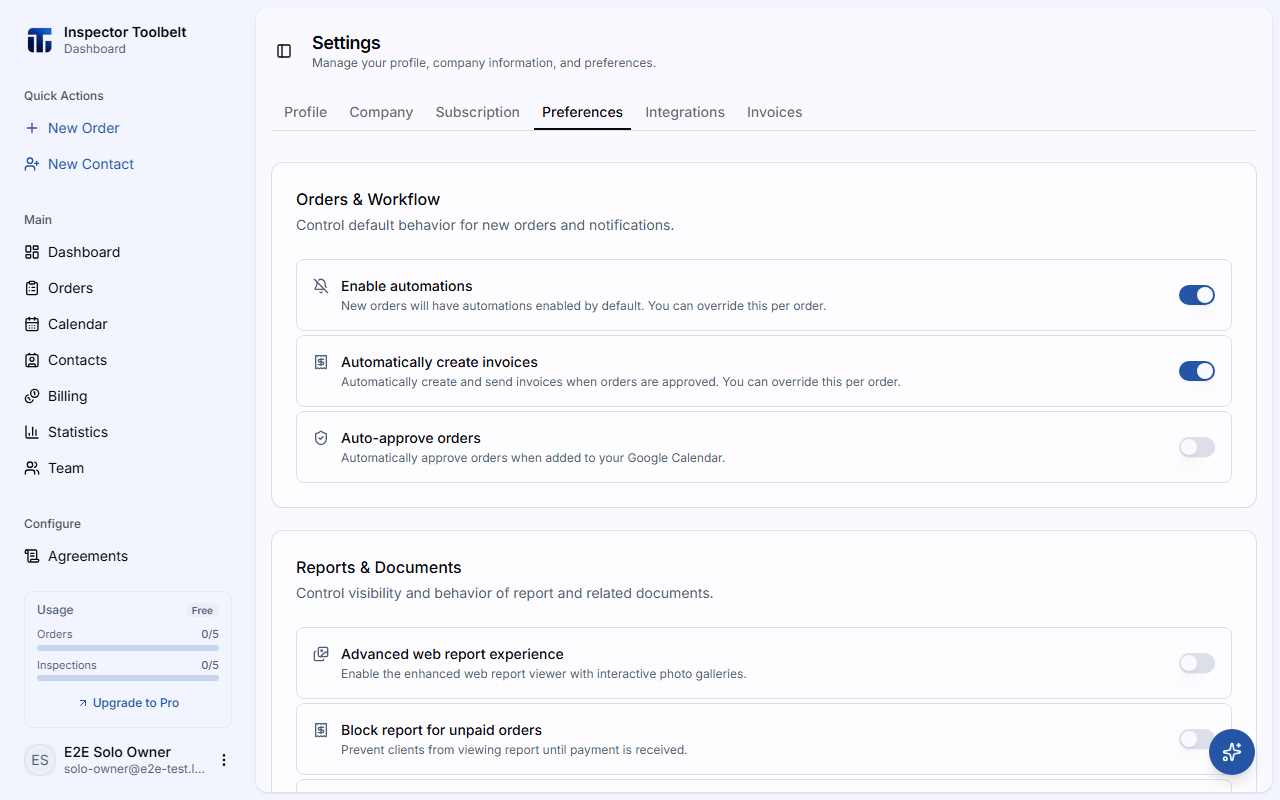
Task: Click the Inspections usage progress bar
Action: pos(128,678)
